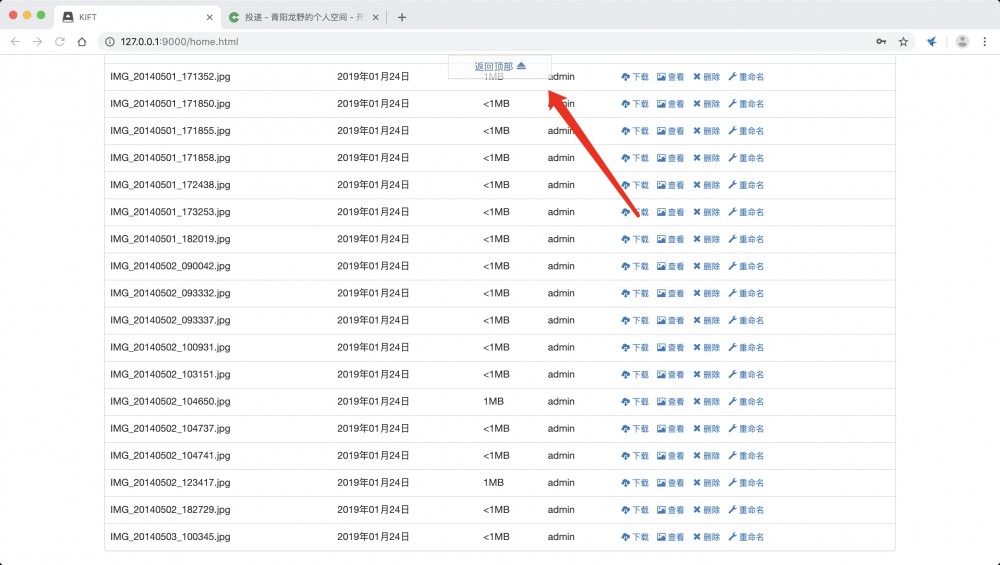Click date cell of IMG_20140503_100345.jpg
This screenshot has width=1000, height=565.
[373, 537]
